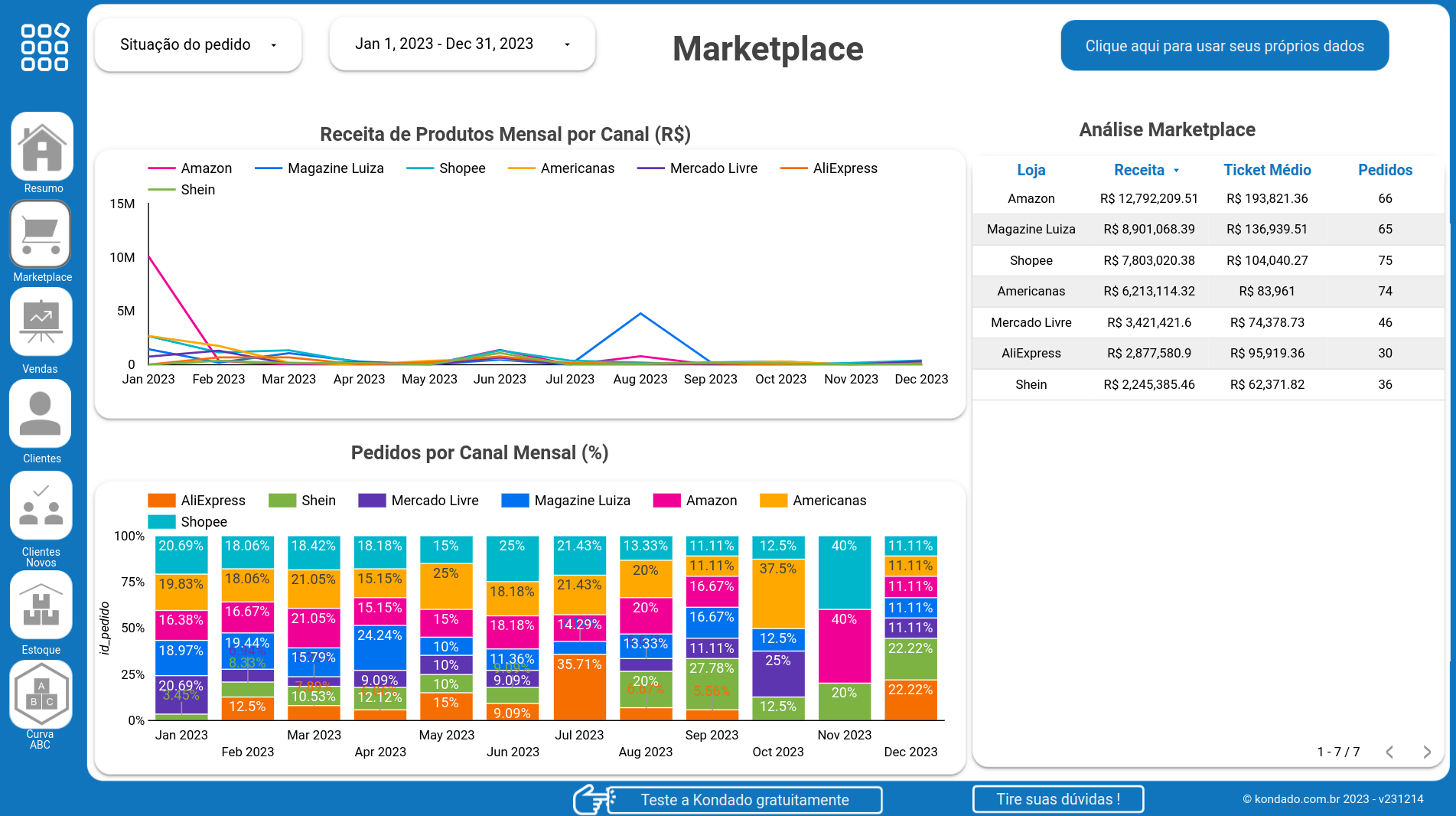Viewport: 1456px width, 816px height.
Task: Click Clique aqui para usar seus próprios dados
Action: pos(1223,45)
